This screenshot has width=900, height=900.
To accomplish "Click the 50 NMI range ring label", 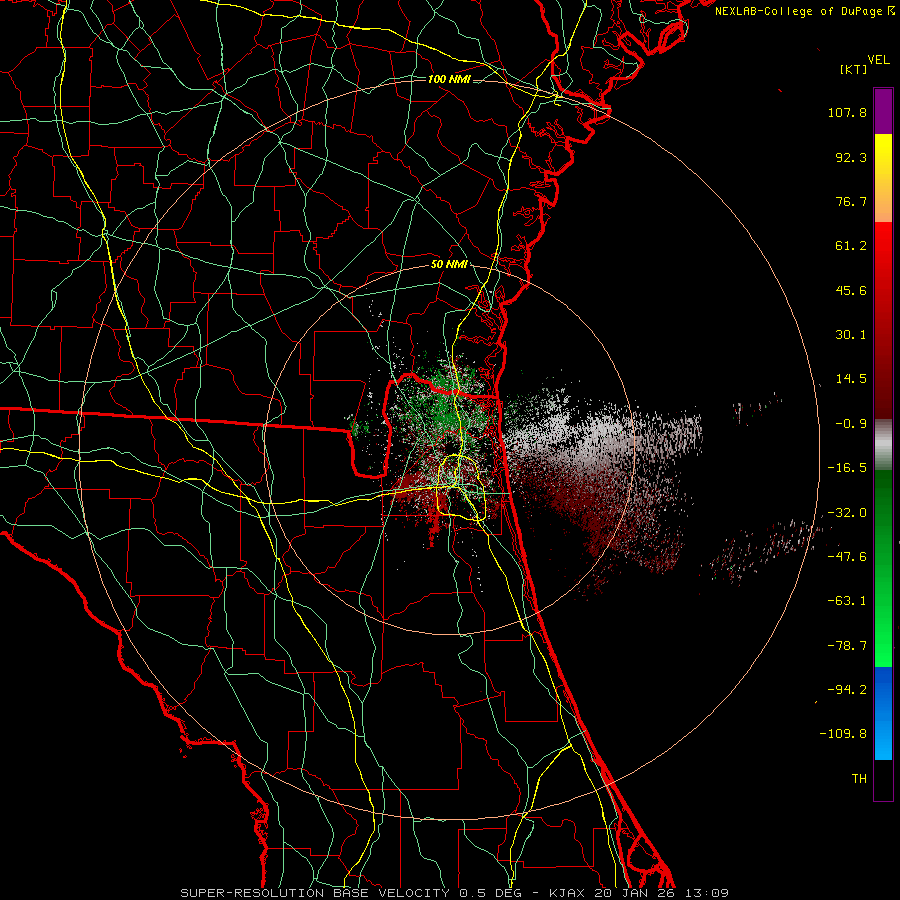I will pos(449,265).
